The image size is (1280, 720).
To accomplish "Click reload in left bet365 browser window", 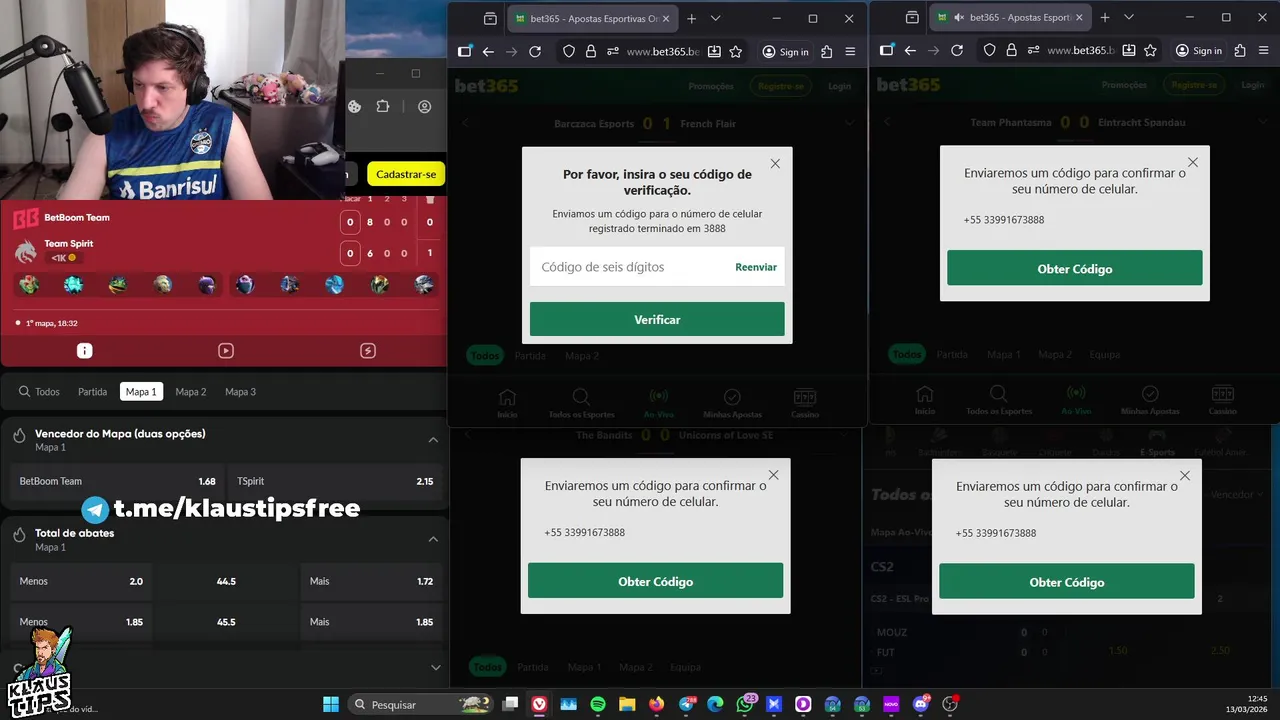I will tap(535, 51).
